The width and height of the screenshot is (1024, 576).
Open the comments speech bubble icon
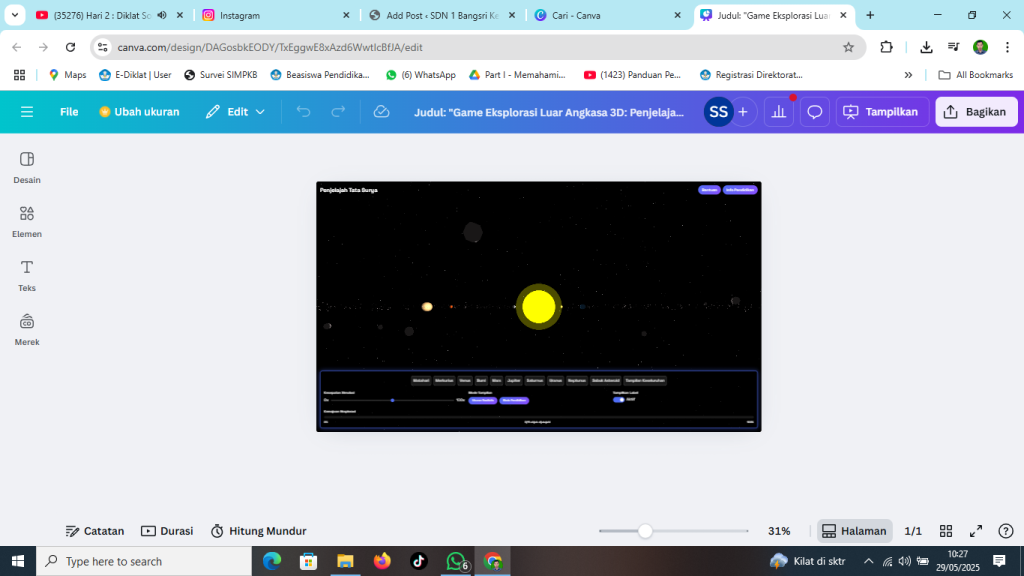click(815, 112)
